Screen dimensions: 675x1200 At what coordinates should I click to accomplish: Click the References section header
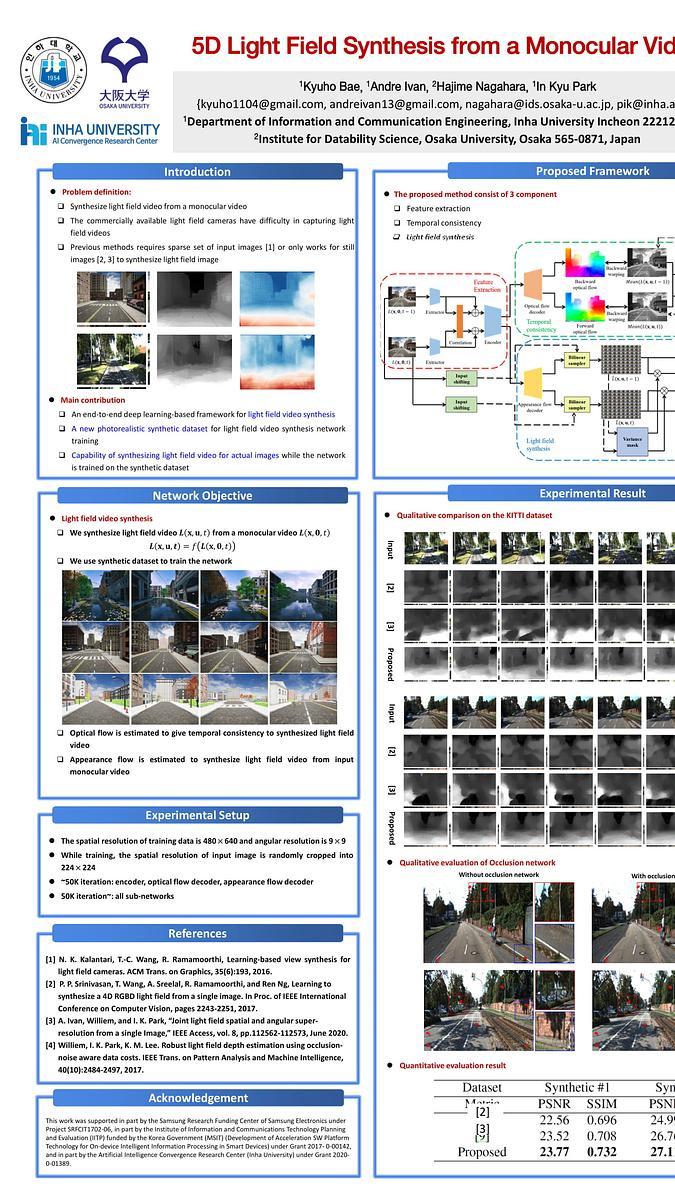(197, 933)
